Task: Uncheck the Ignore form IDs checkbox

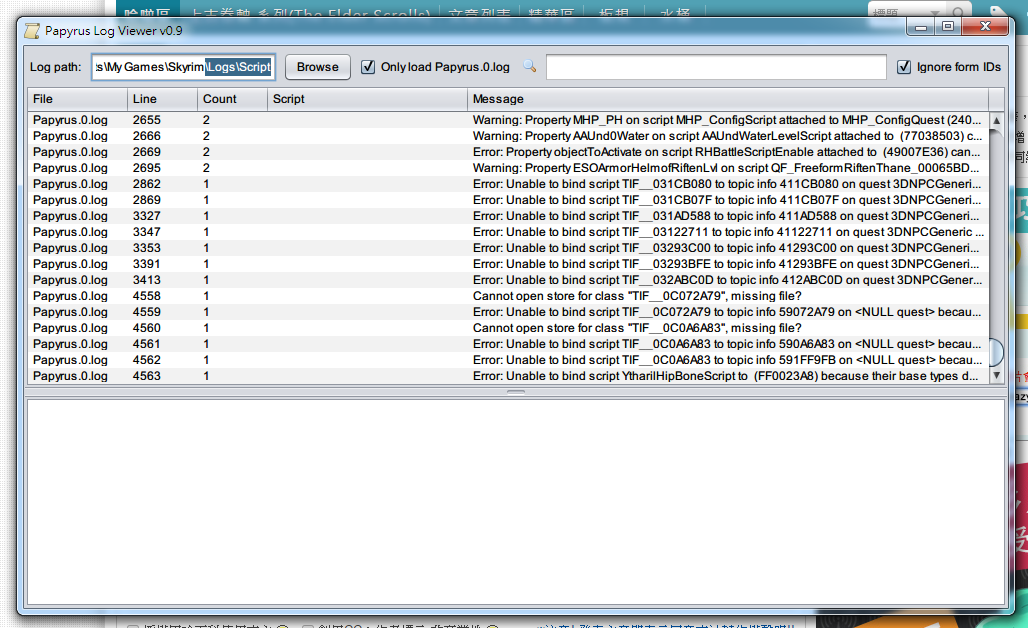Action: (904, 67)
